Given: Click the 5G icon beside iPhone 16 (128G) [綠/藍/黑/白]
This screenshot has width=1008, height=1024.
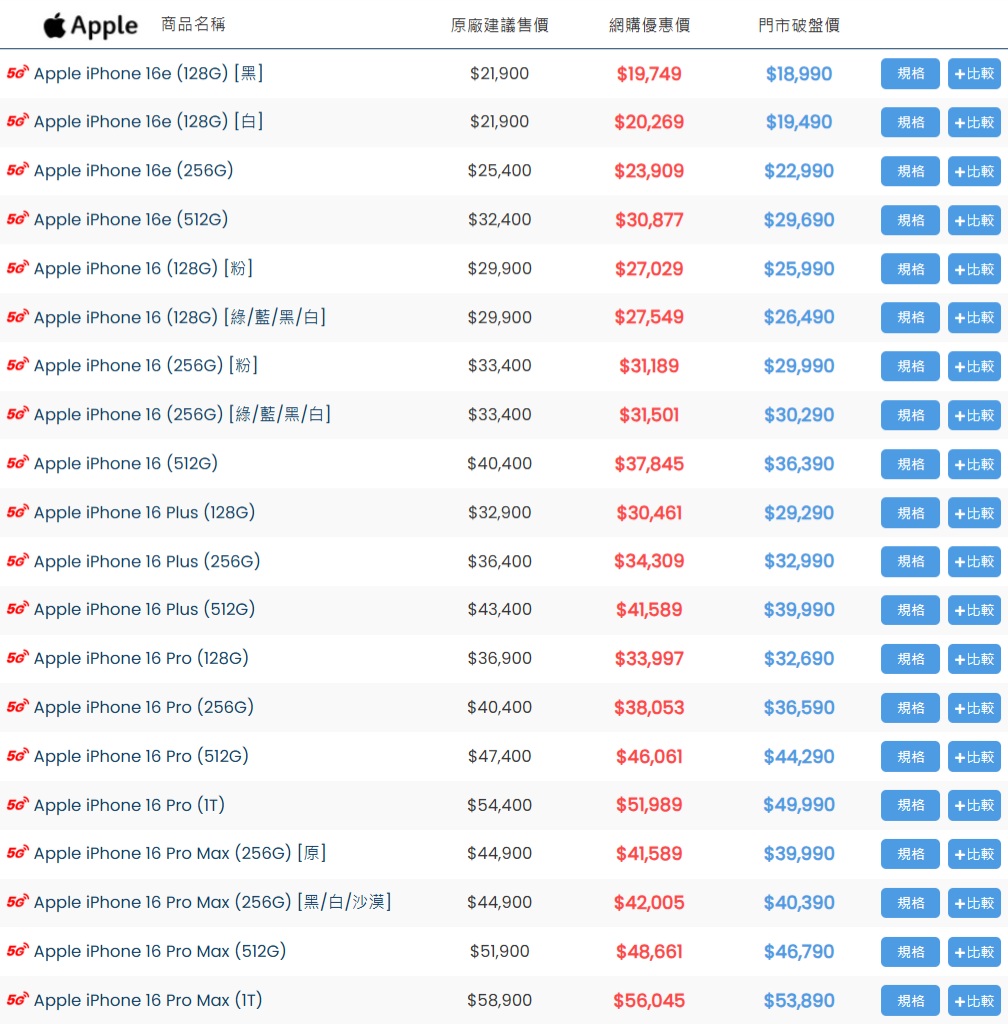Looking at the screenshot, I should coord(18,317).
